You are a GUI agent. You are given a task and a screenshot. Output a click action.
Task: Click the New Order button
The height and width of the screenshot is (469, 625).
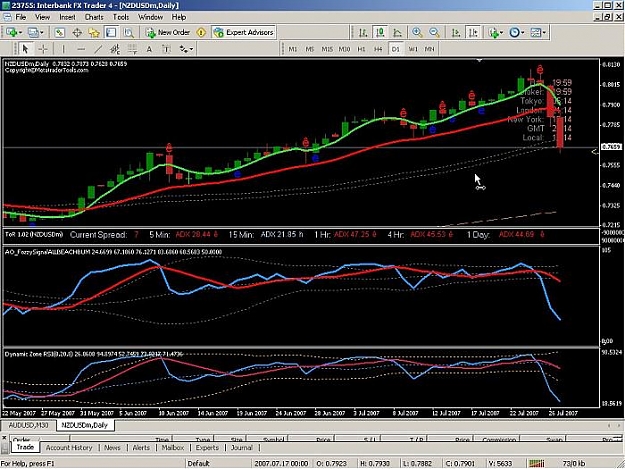[x=168, y=33]
